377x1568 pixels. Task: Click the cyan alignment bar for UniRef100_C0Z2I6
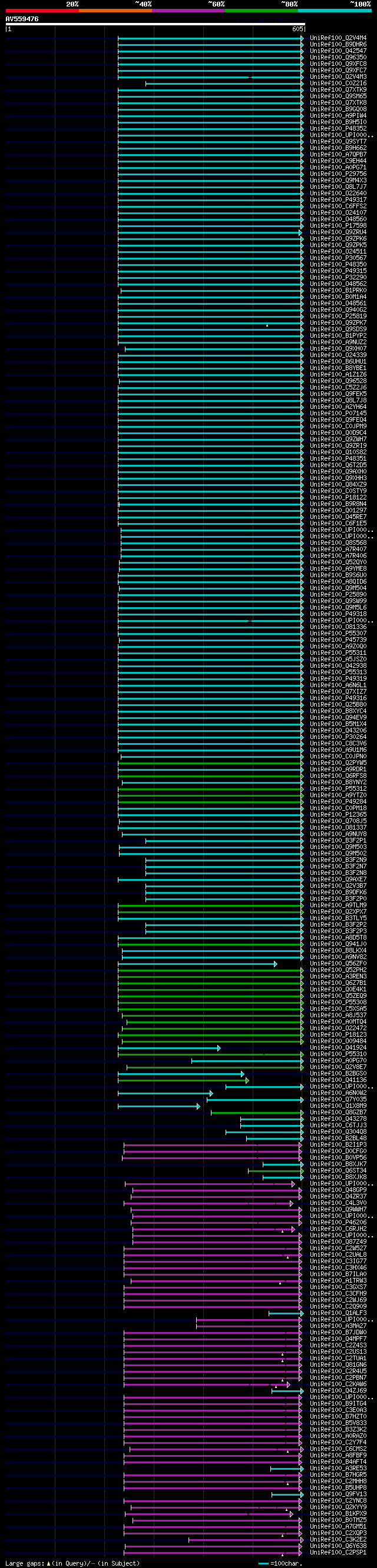224,84
